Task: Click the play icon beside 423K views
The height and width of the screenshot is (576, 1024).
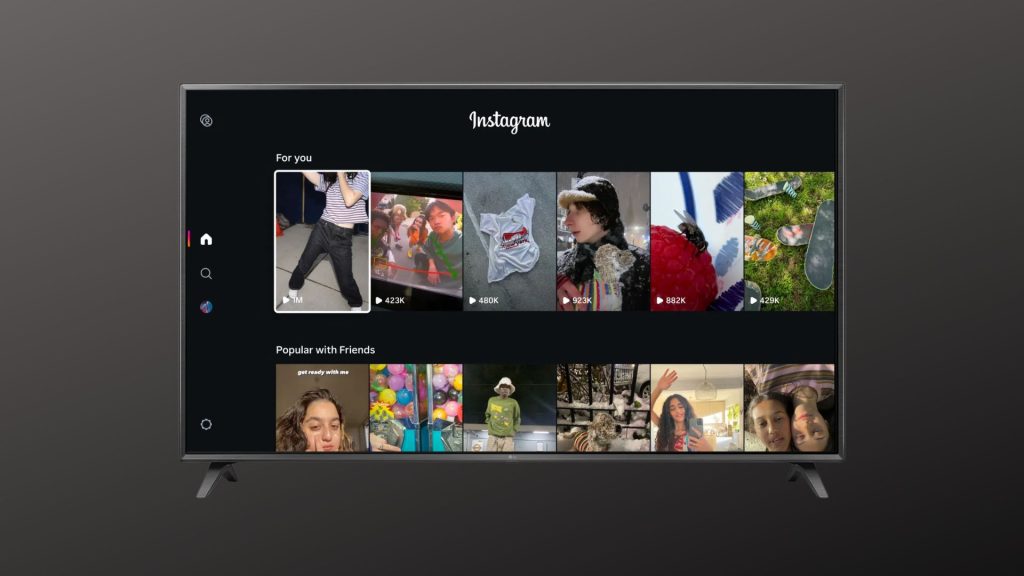Action: click(379, 300)
